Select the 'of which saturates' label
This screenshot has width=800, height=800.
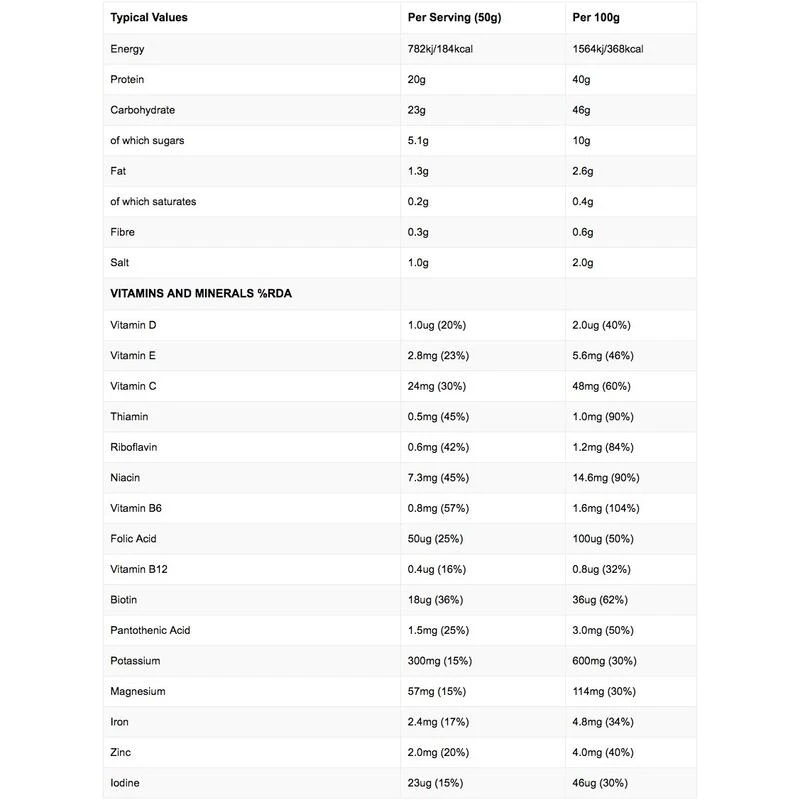153,201
